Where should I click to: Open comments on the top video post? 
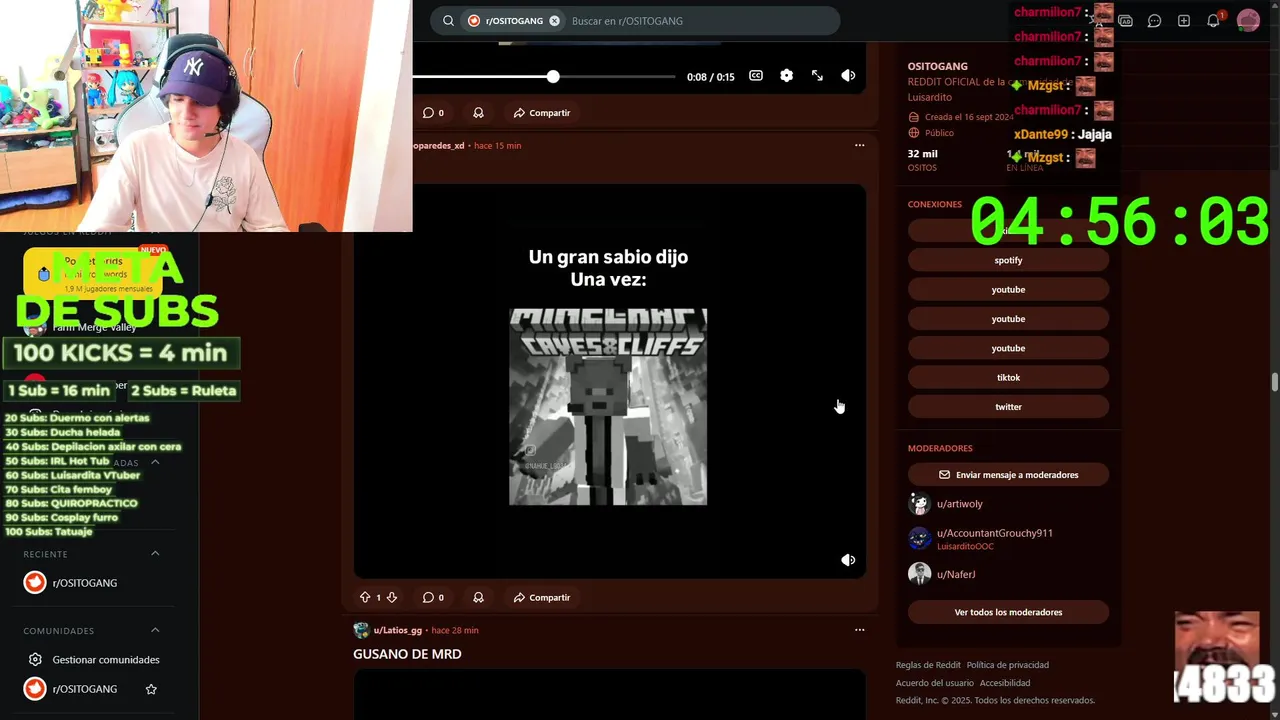pos(433,113)
